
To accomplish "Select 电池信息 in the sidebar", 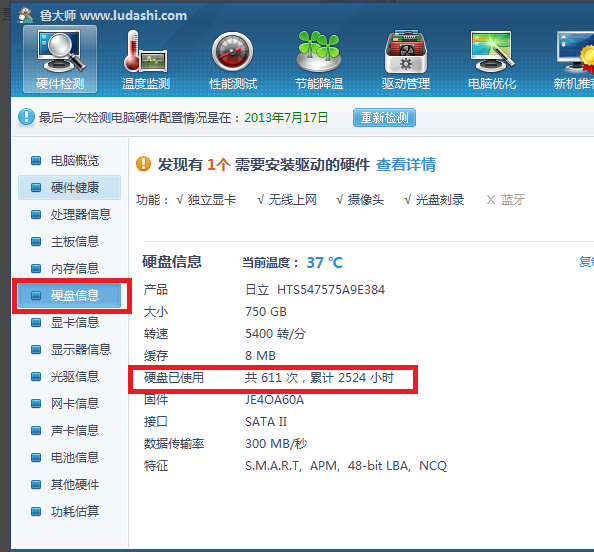I will (69, 457).
